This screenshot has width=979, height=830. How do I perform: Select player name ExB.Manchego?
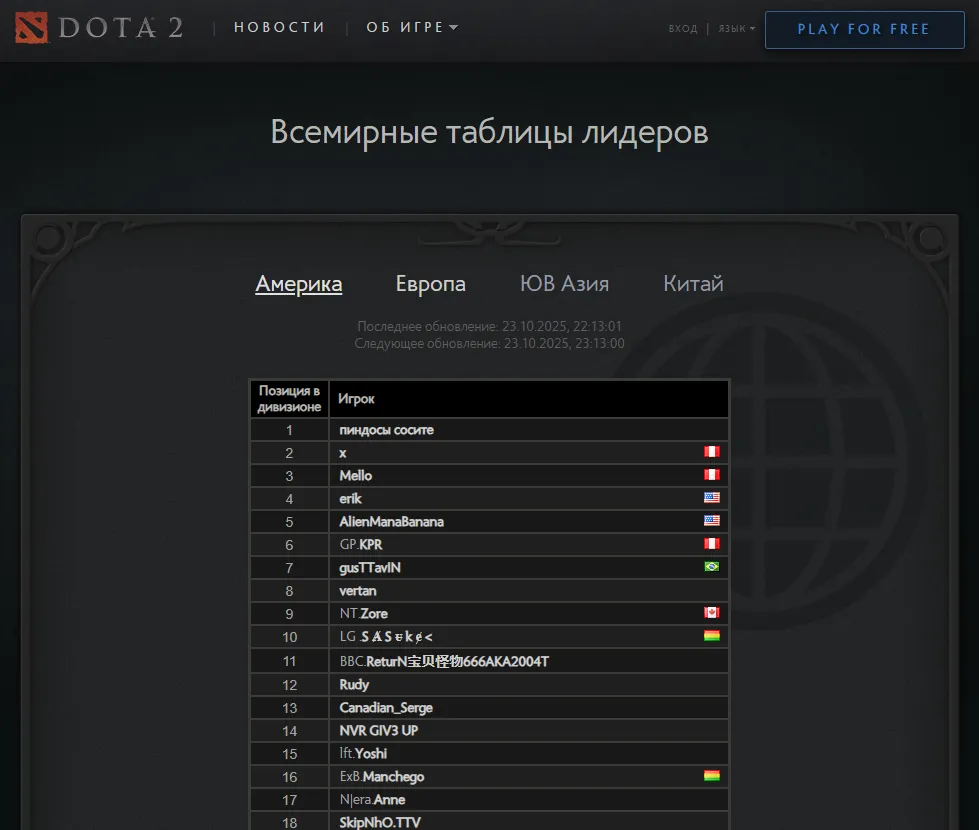pos(381,777)
